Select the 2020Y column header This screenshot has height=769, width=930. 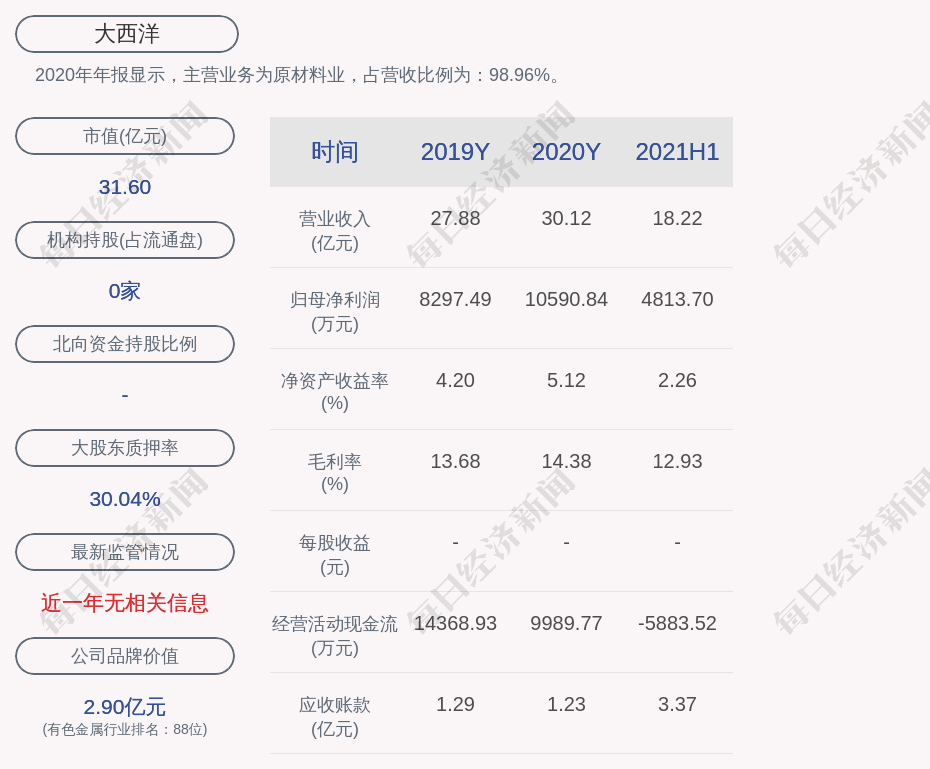(x=566, y=152)
